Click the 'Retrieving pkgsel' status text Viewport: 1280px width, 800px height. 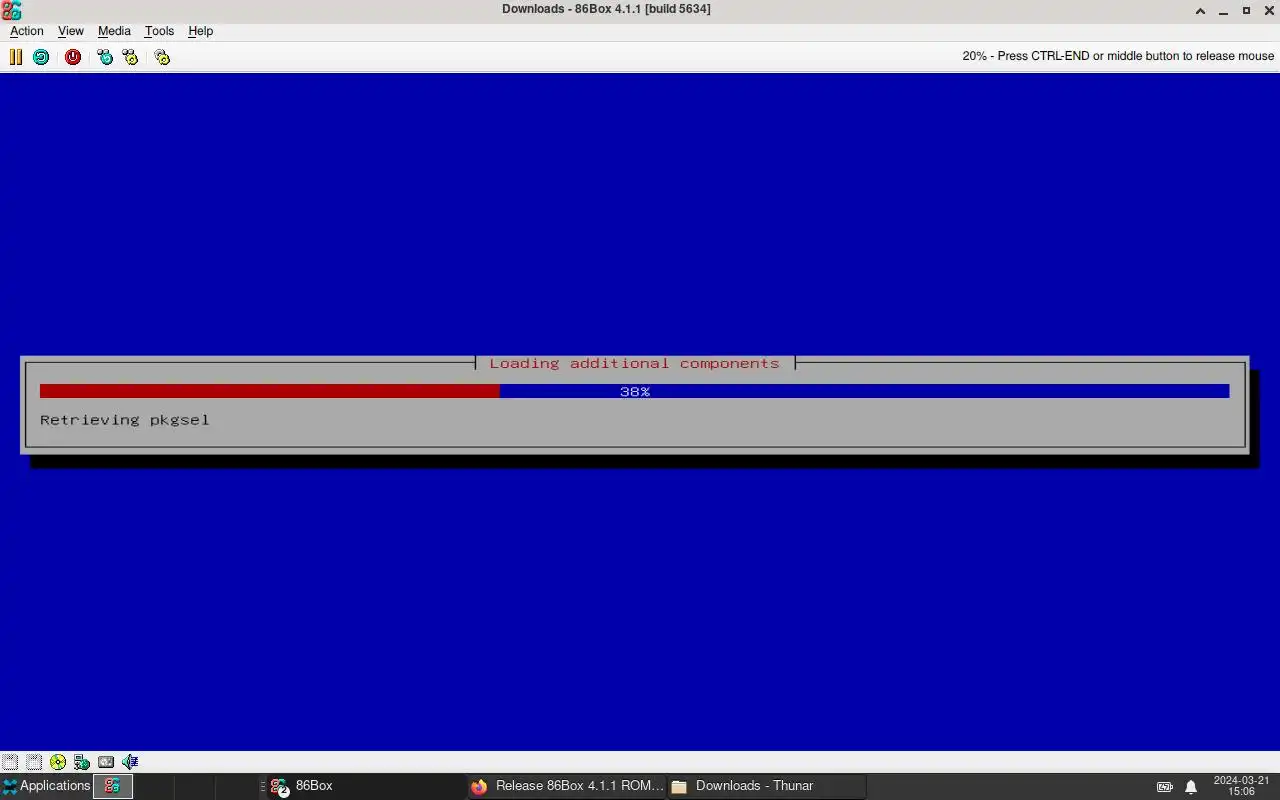(x=125, y=420)
